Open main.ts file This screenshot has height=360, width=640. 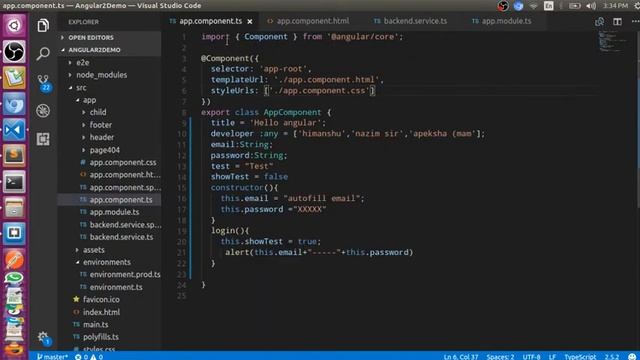109,324
